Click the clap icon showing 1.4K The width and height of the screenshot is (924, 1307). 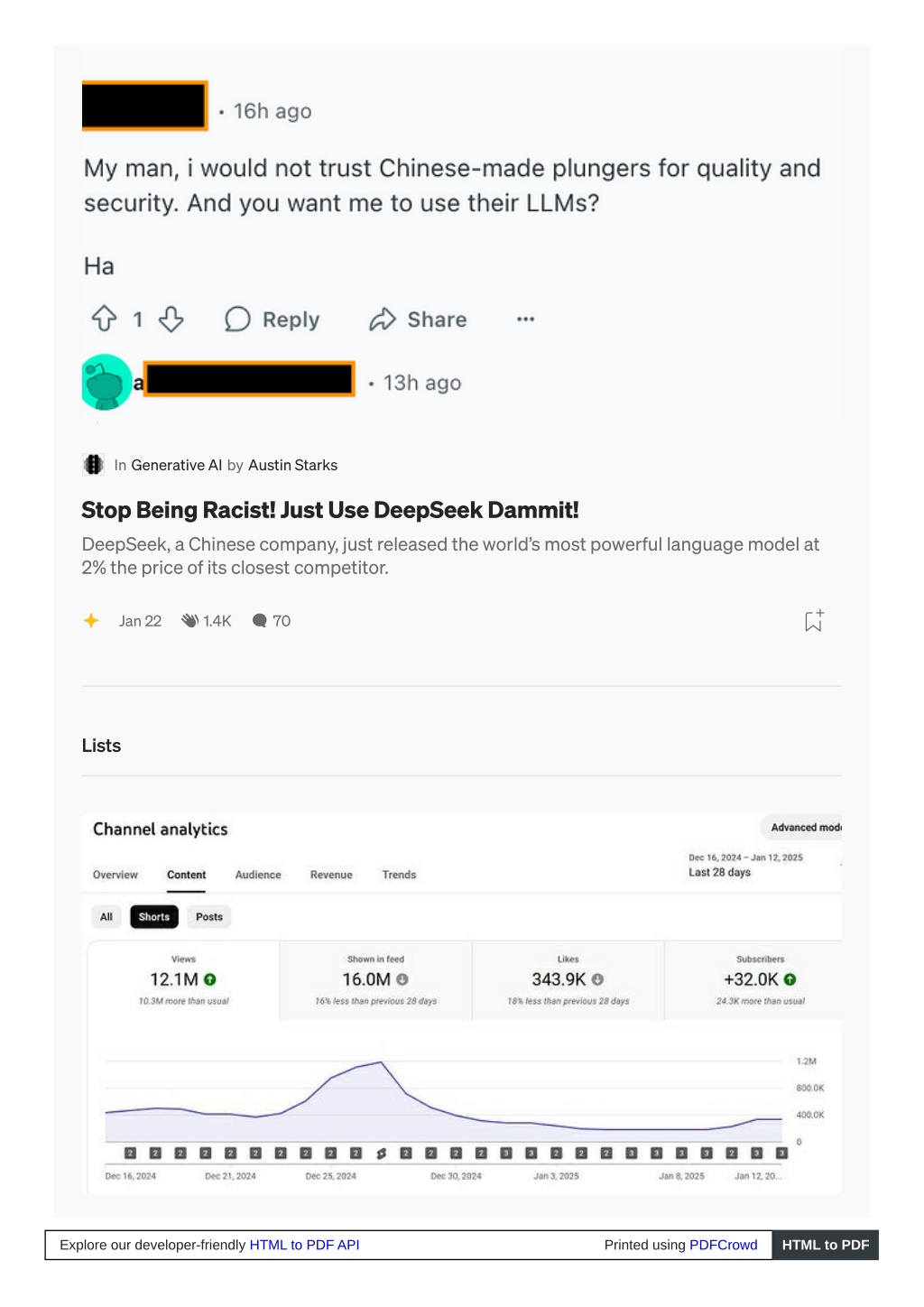pos(189,620)
